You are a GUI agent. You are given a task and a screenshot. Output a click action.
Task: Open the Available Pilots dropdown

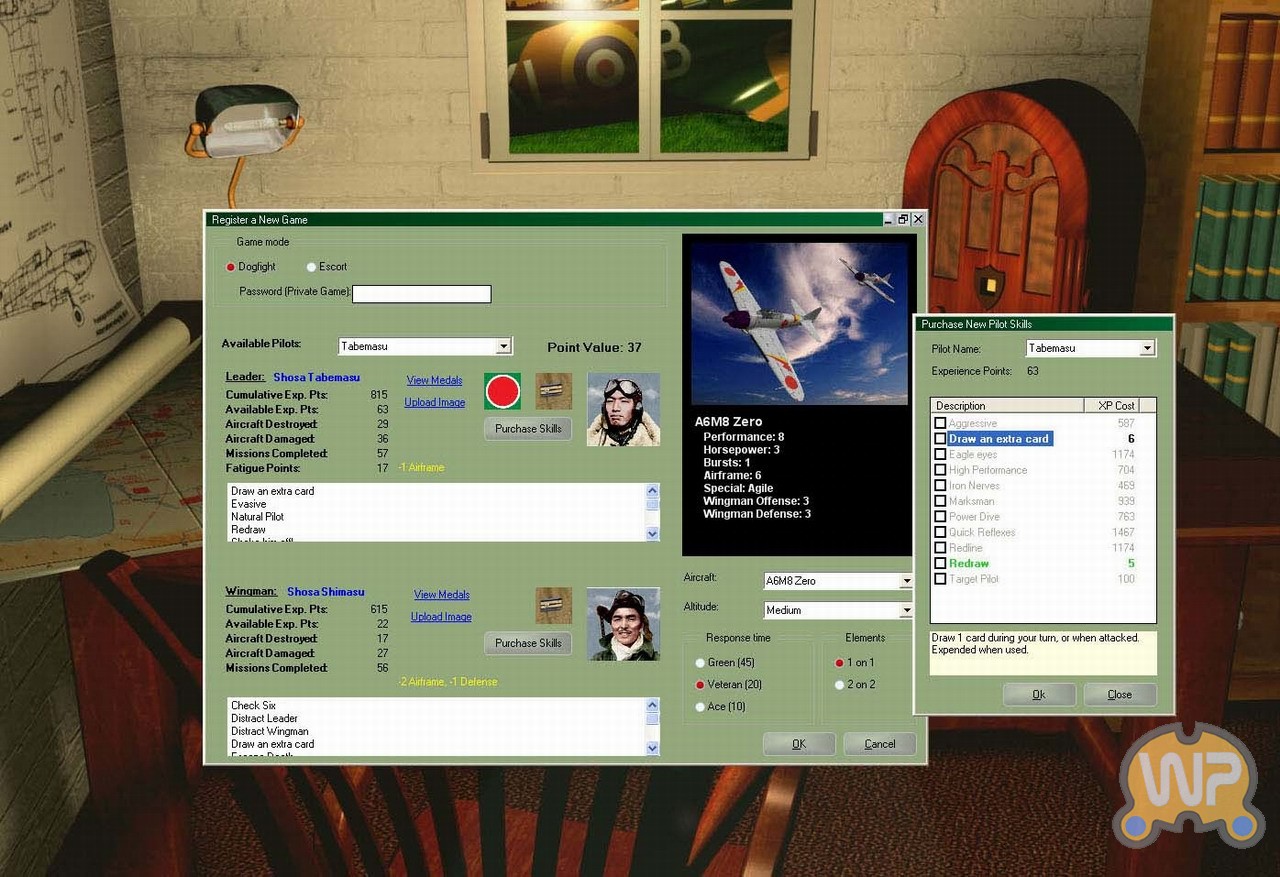pos(504,346)
